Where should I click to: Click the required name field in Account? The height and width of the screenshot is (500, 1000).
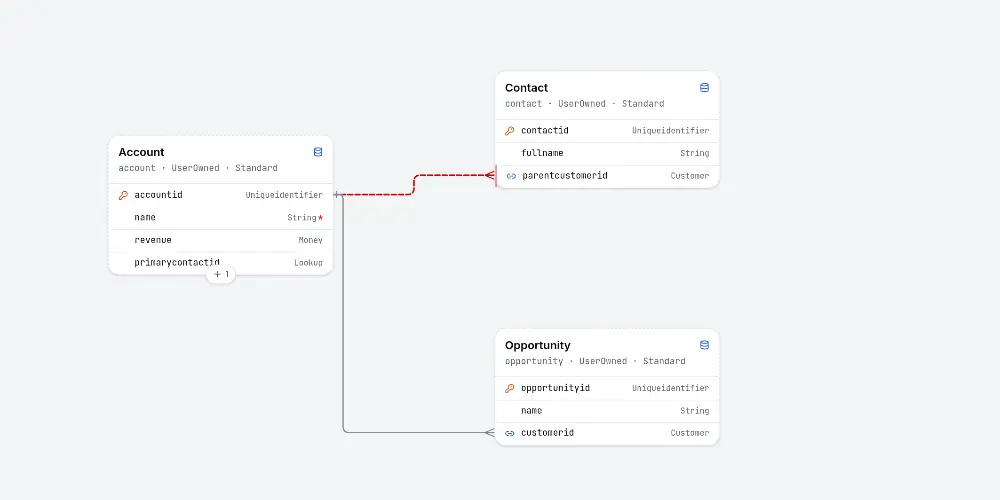(221, 217)
